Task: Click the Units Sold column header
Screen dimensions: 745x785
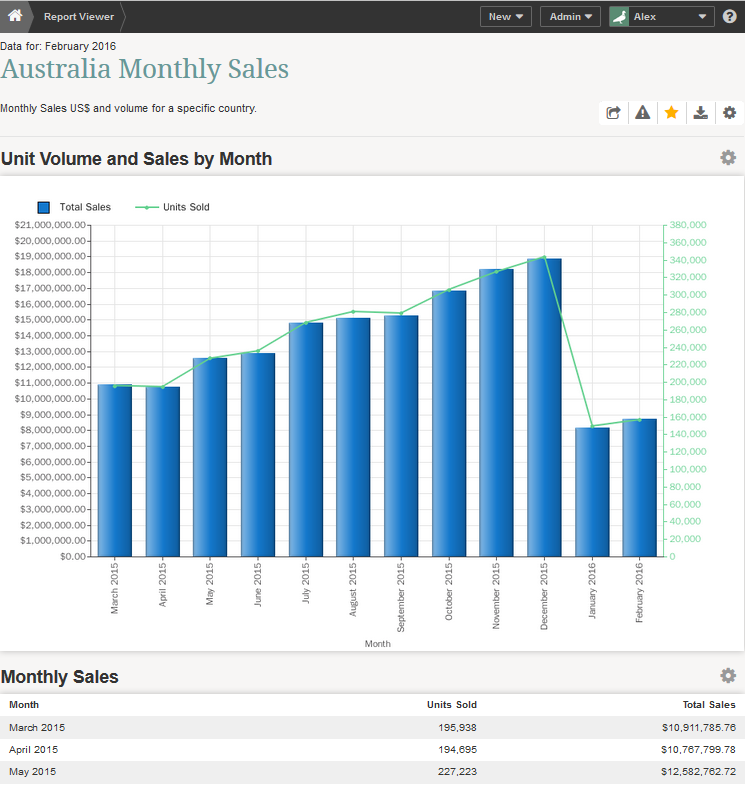Action: pos(452,705)
